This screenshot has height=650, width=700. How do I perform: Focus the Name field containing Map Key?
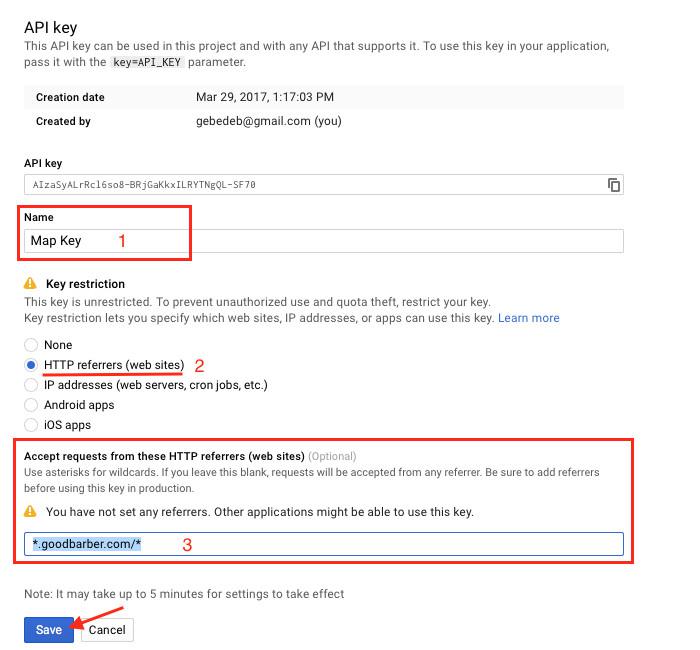(x=322, y=241)
